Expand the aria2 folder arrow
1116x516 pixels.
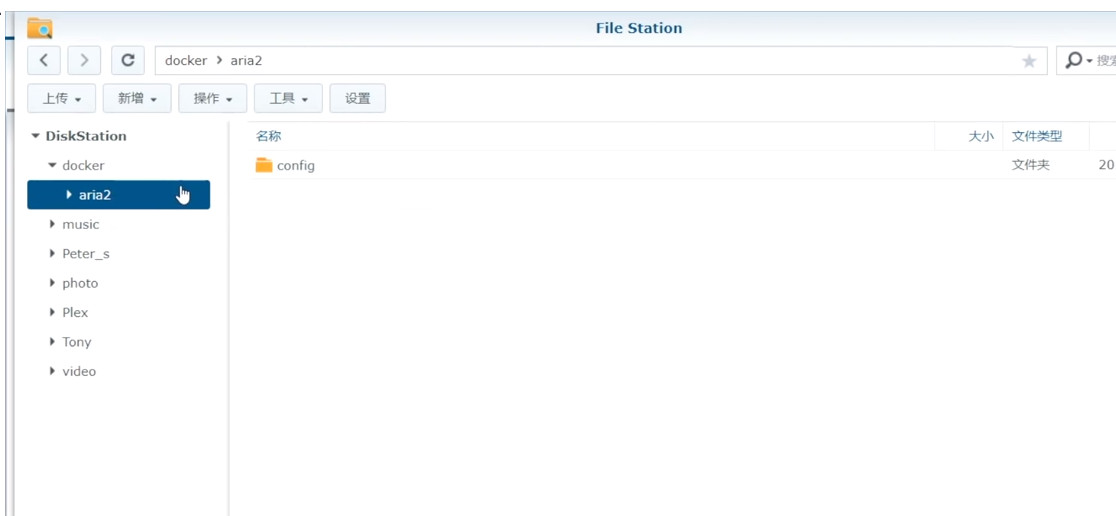(68, 195)
